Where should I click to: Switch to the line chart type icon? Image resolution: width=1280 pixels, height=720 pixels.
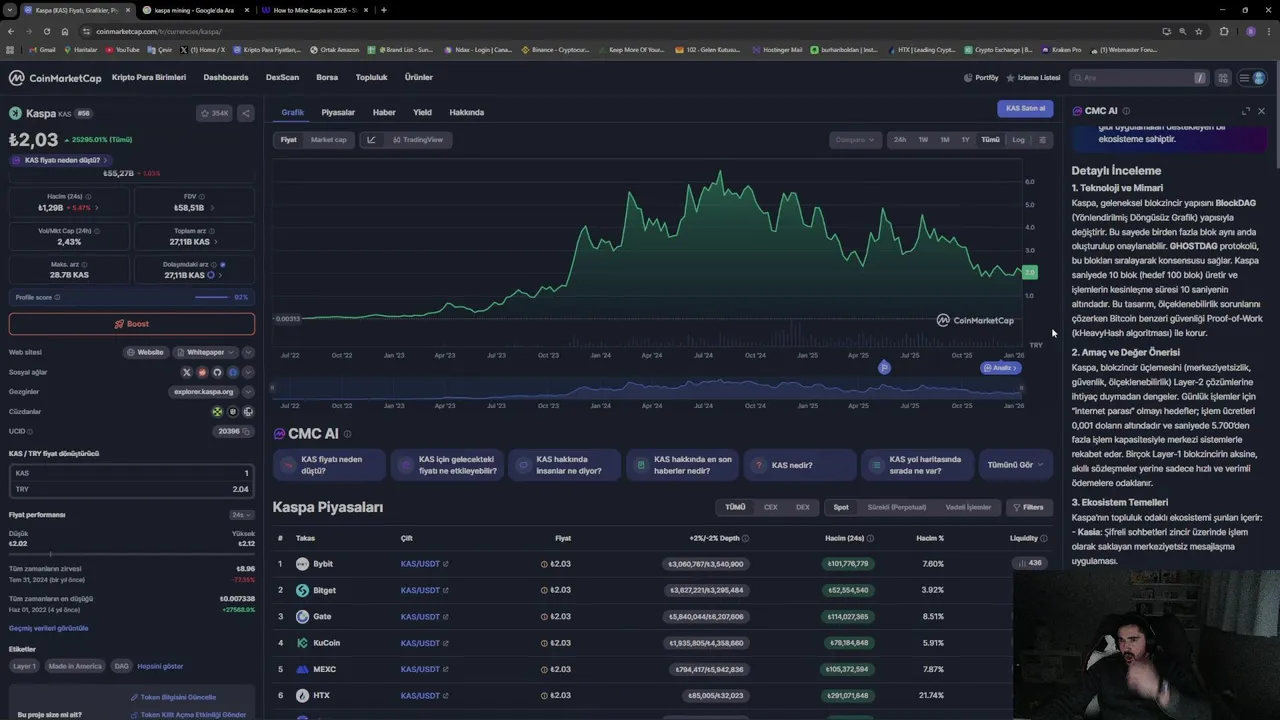coord(371,140)
